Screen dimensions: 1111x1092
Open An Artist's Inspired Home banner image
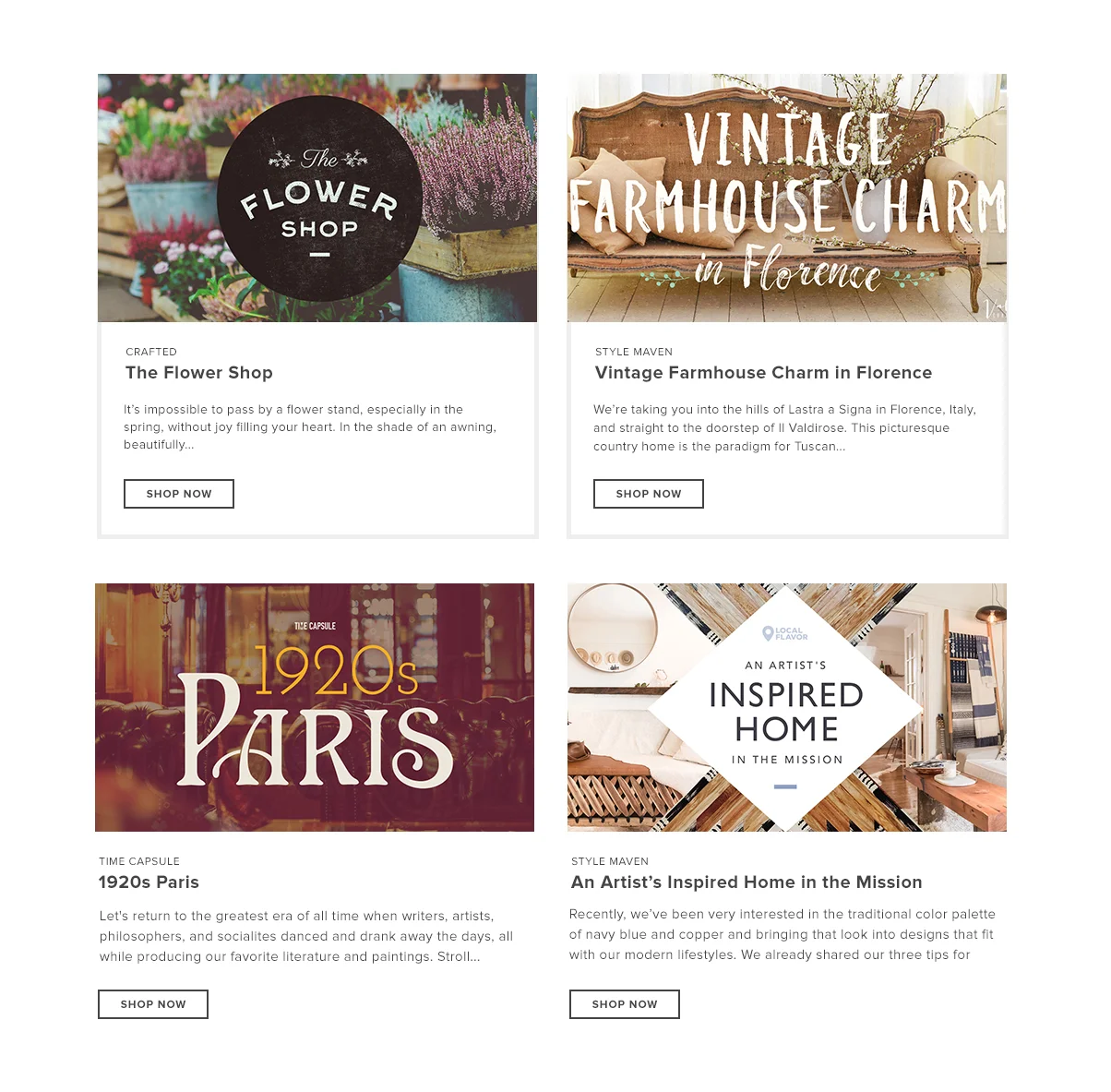click(x=787, y=707)
